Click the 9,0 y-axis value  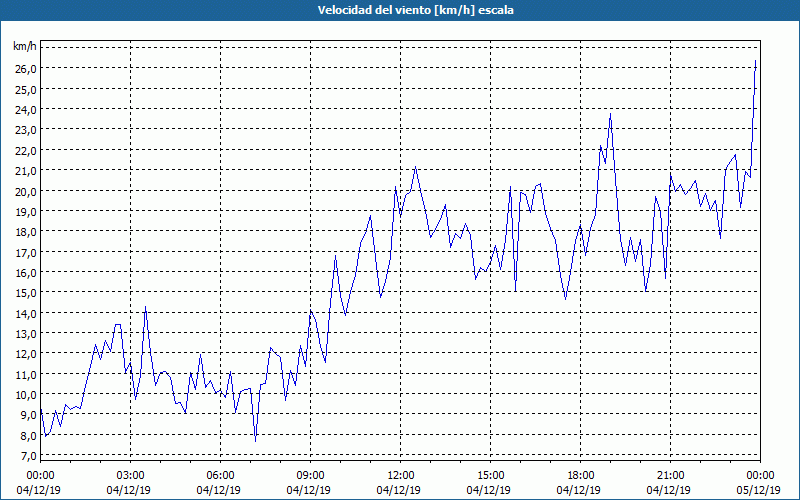click(28, 415)
